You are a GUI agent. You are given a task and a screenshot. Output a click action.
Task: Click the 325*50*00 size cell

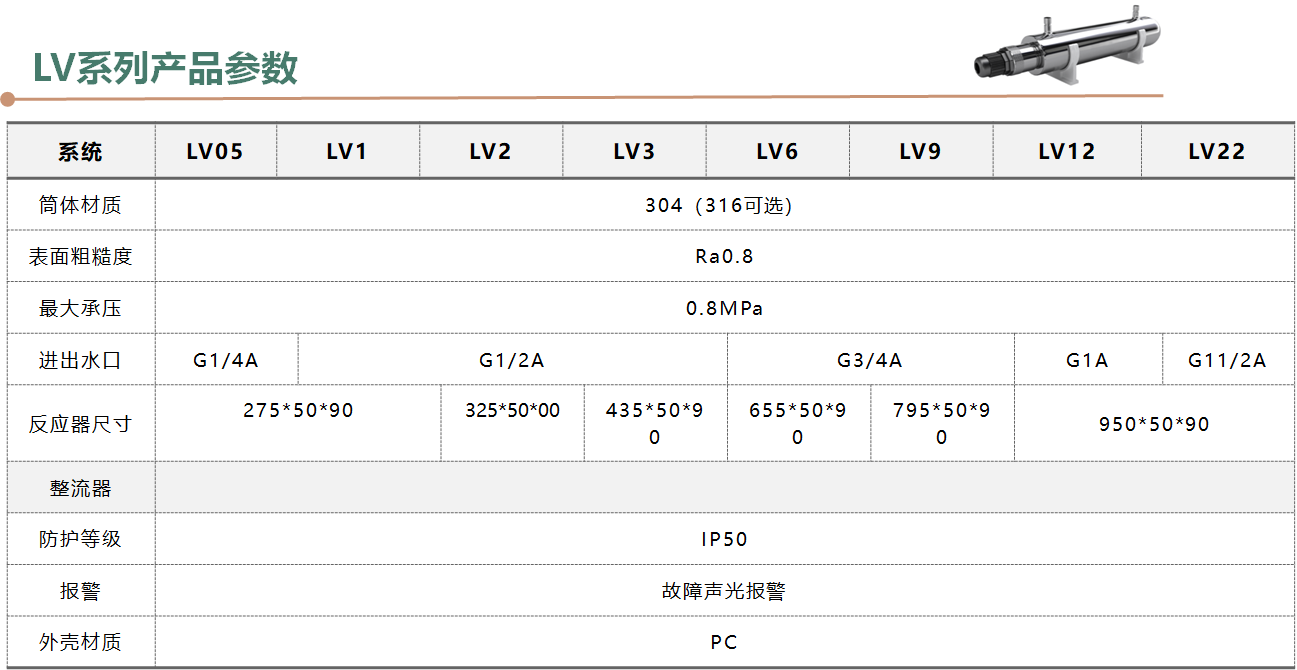click(x=512, y=411)
